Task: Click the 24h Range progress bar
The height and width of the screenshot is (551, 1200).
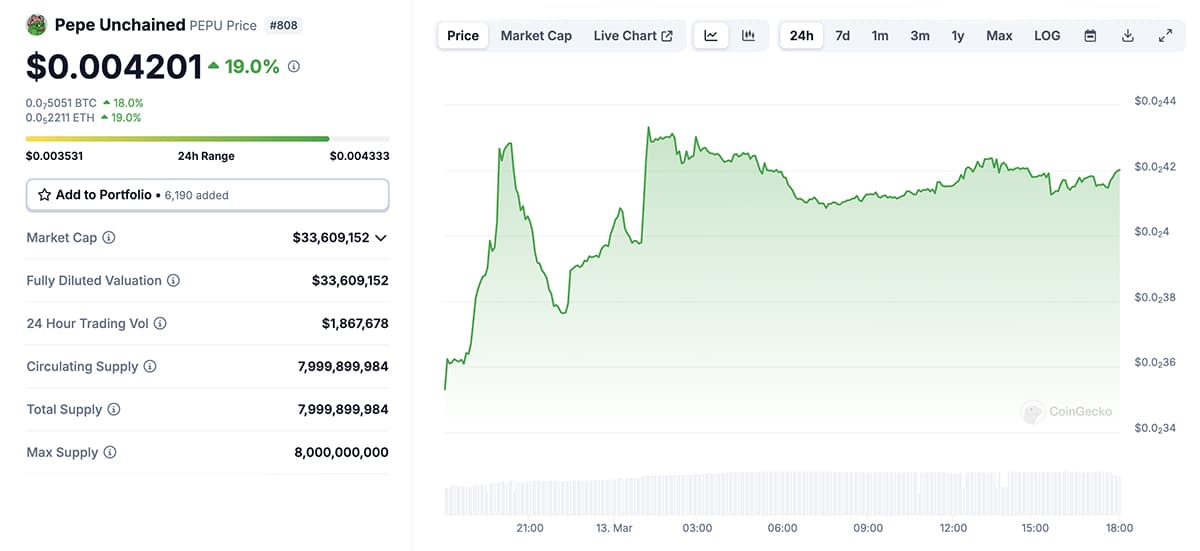Action: click(208, 138)
